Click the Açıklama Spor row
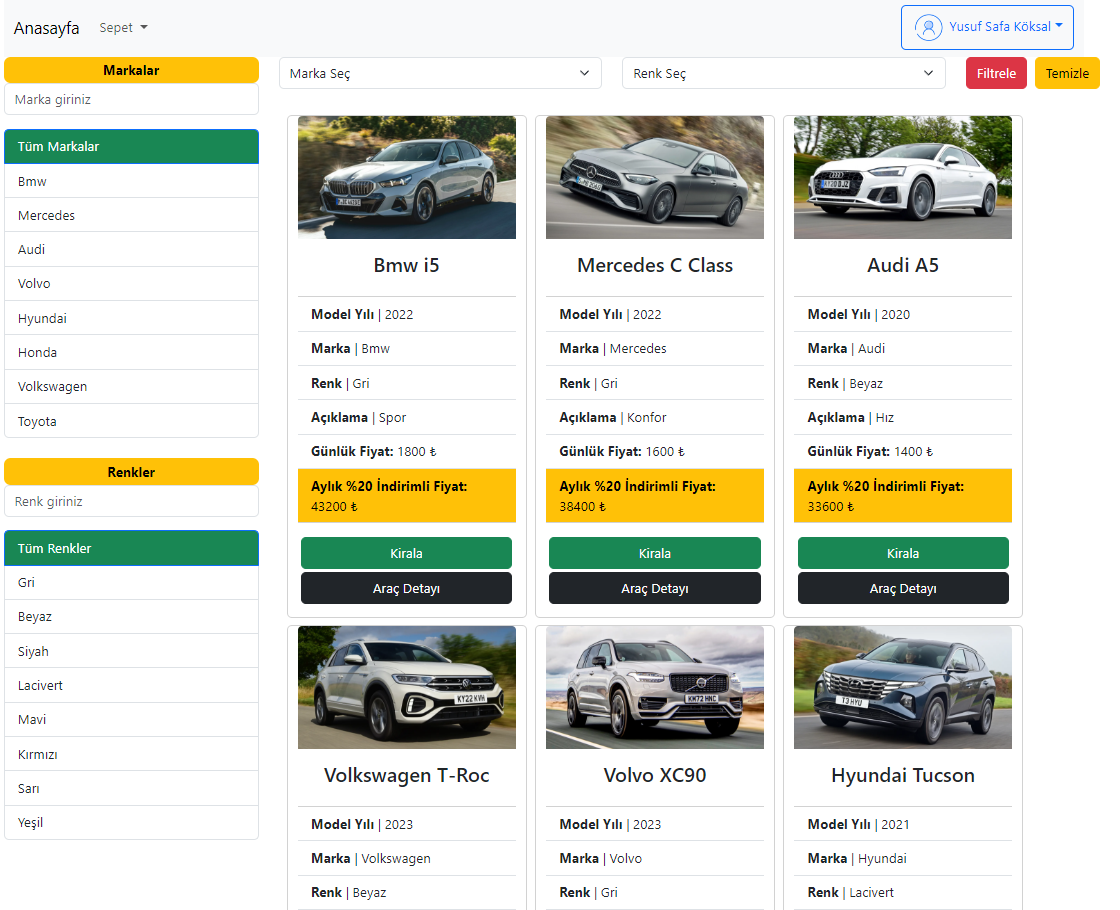The width and height of the screenshot is (1120, 910). click(x=406, y=417)
